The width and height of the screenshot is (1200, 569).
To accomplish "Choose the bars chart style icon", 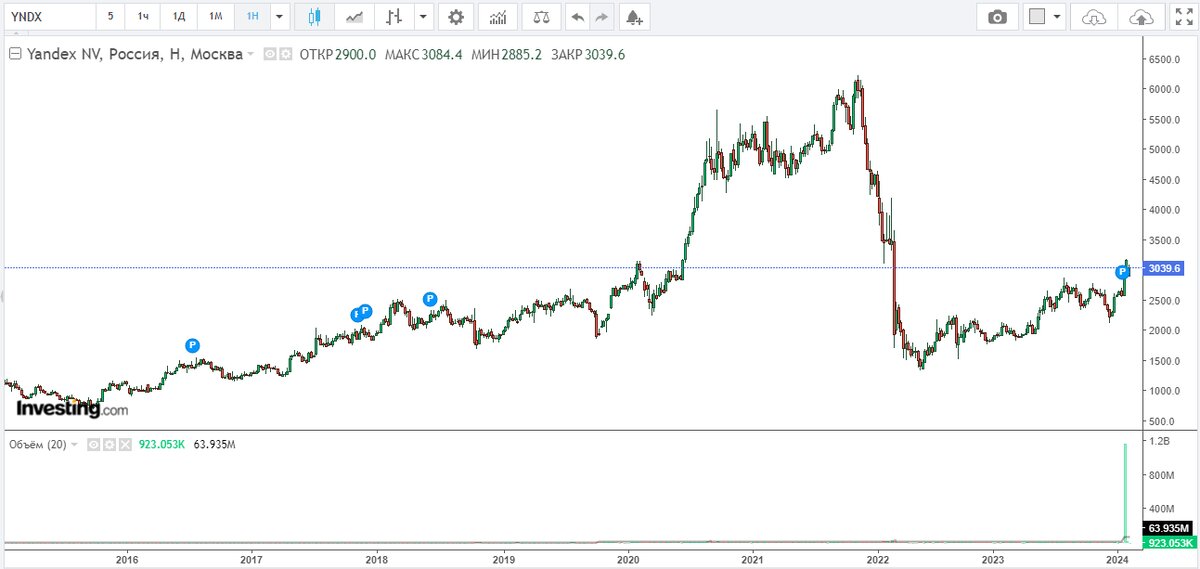I will click(395, 17).
